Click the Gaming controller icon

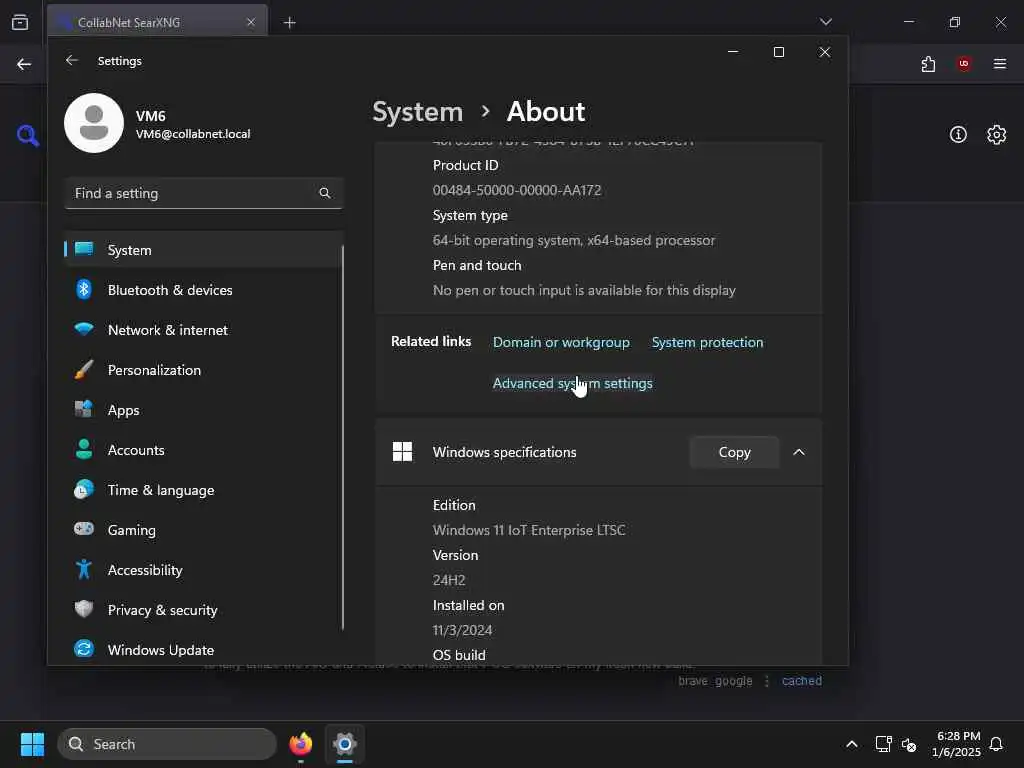[x=84, y=529]
